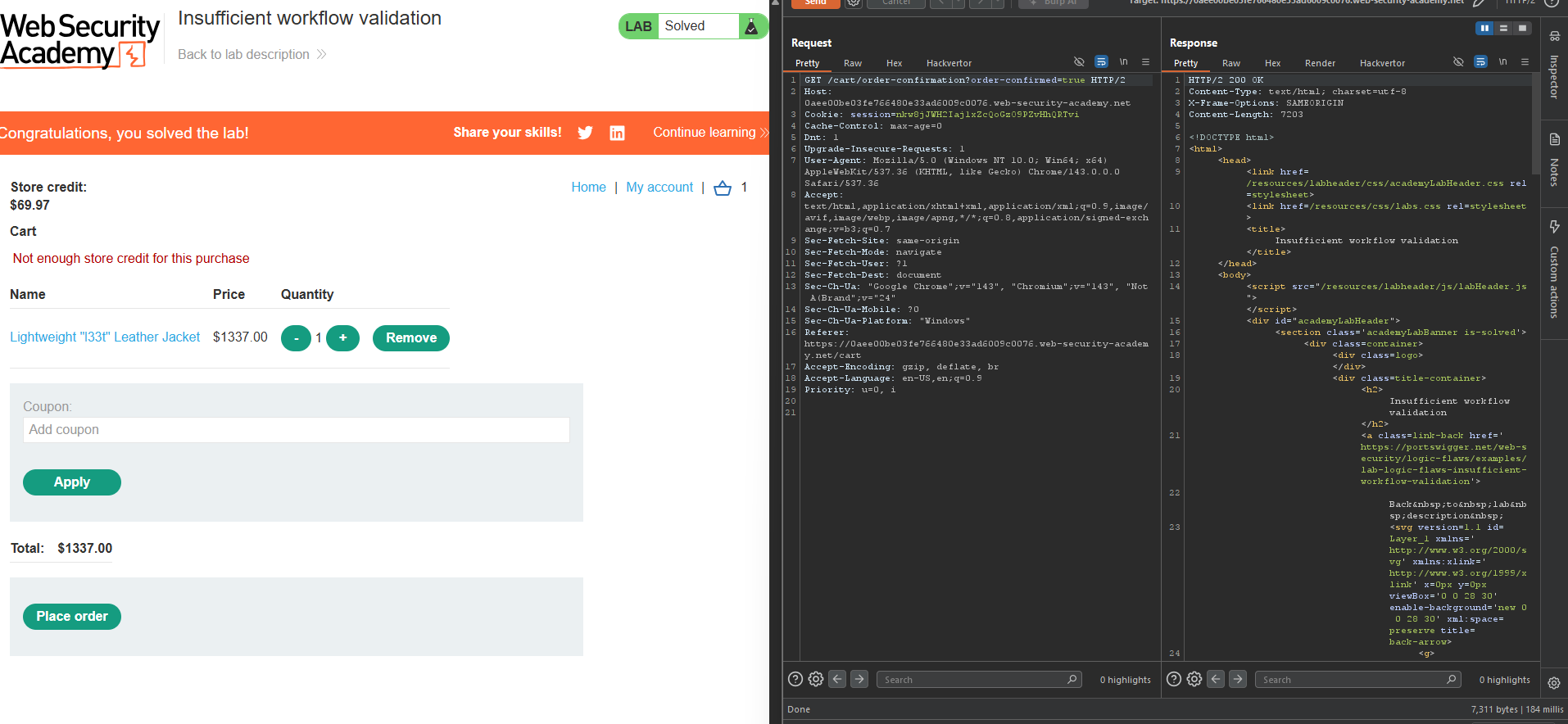Select combined tabbed request/response layout
Image resolution: width=1568 pixels, height=724 pixels.
(1522, 28)
